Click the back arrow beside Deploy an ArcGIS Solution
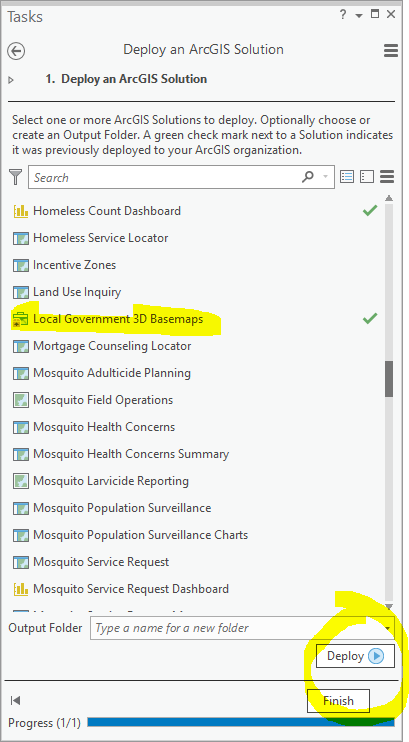 17,51
